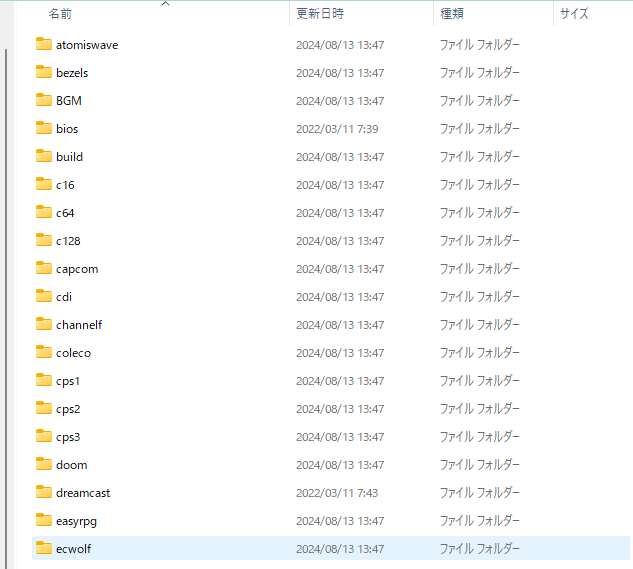Click the build folder icon
This screenshot has width=633, height=569.
(44, 156)
